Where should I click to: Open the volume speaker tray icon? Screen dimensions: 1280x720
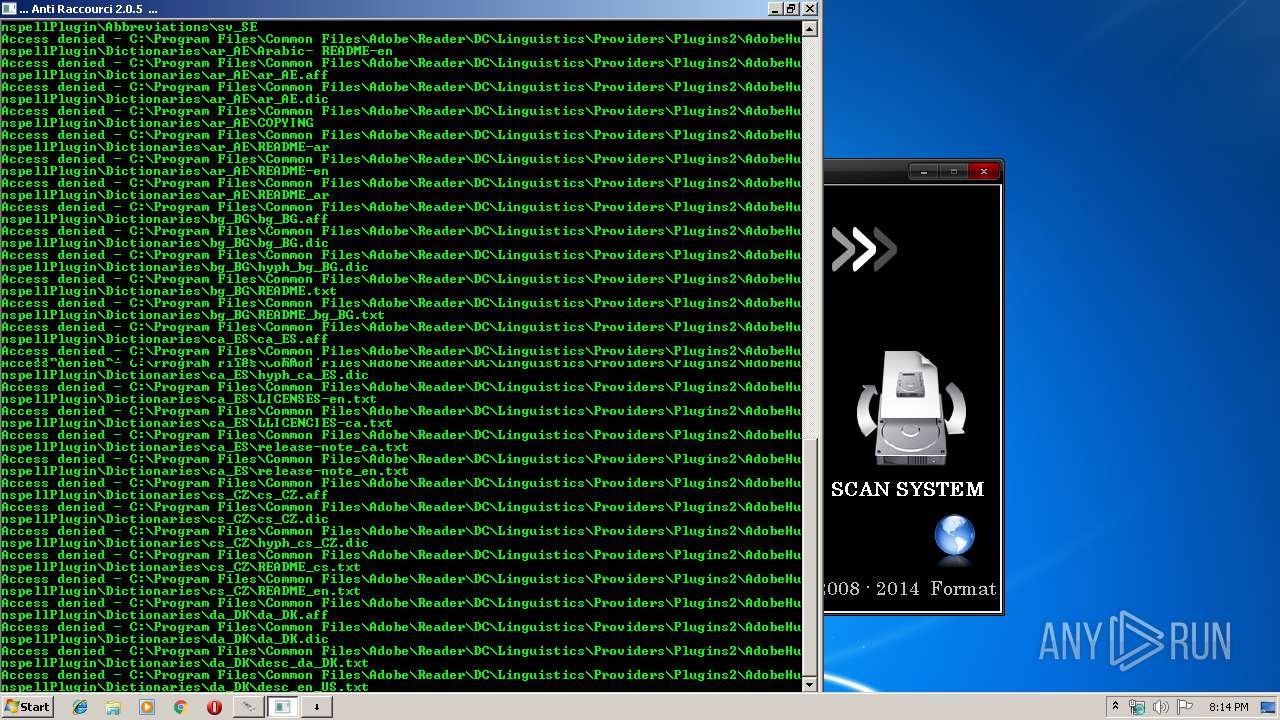(x=1161, y=707)
